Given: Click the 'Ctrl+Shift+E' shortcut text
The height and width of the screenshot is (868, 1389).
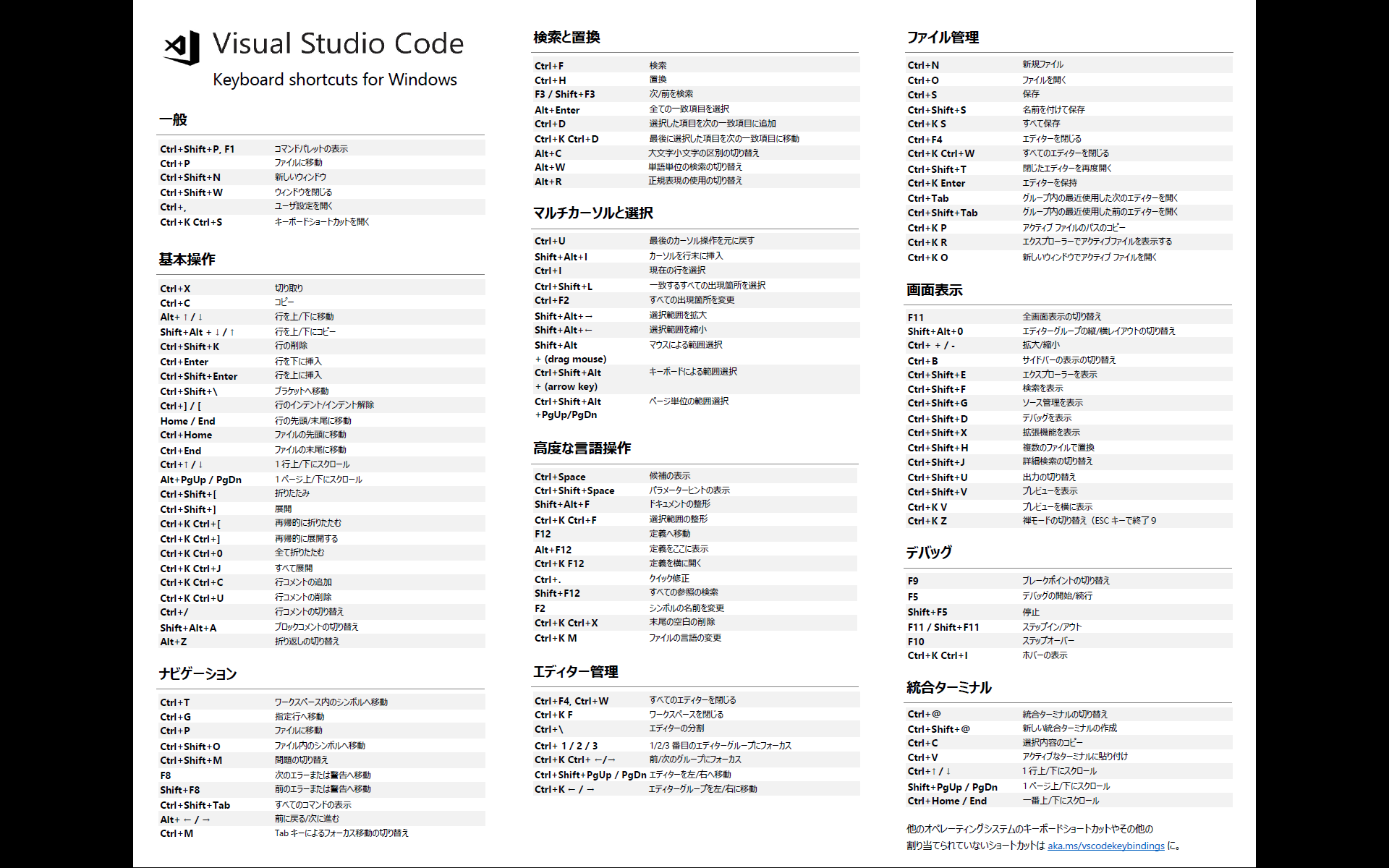Looking at the screenshot, I should point(937,375).
